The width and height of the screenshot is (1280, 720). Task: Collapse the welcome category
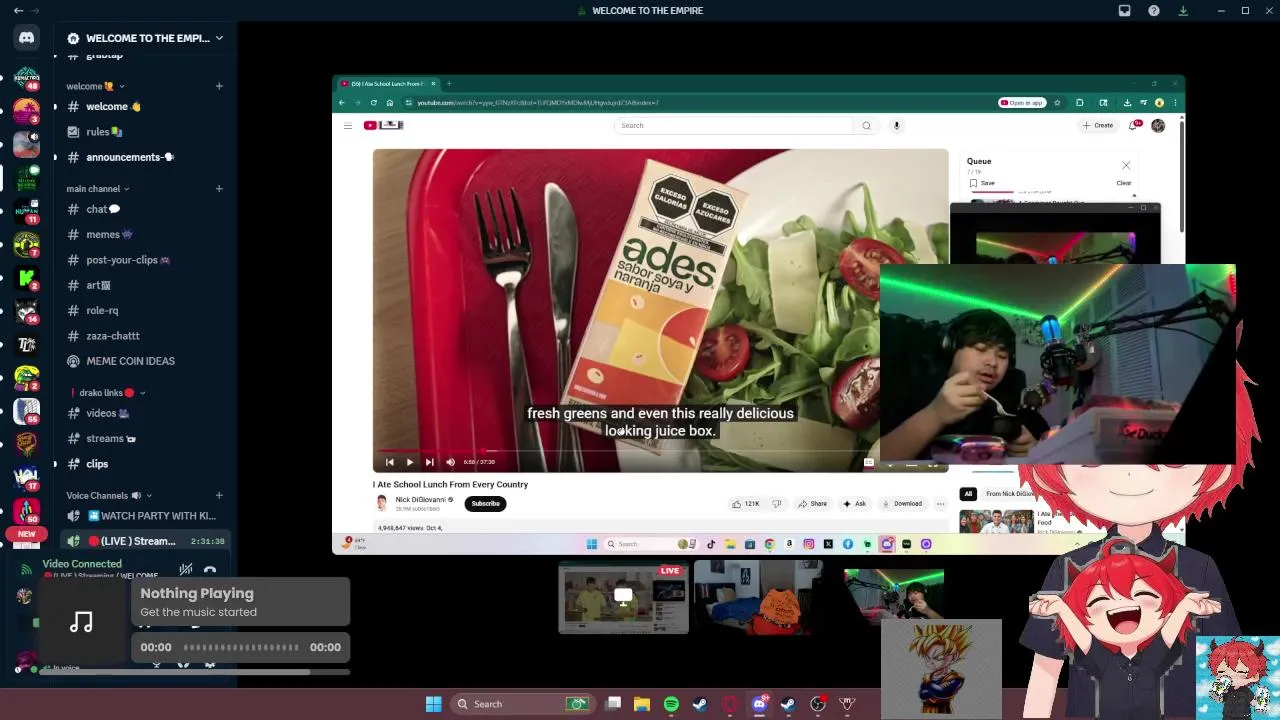point(95,86)
